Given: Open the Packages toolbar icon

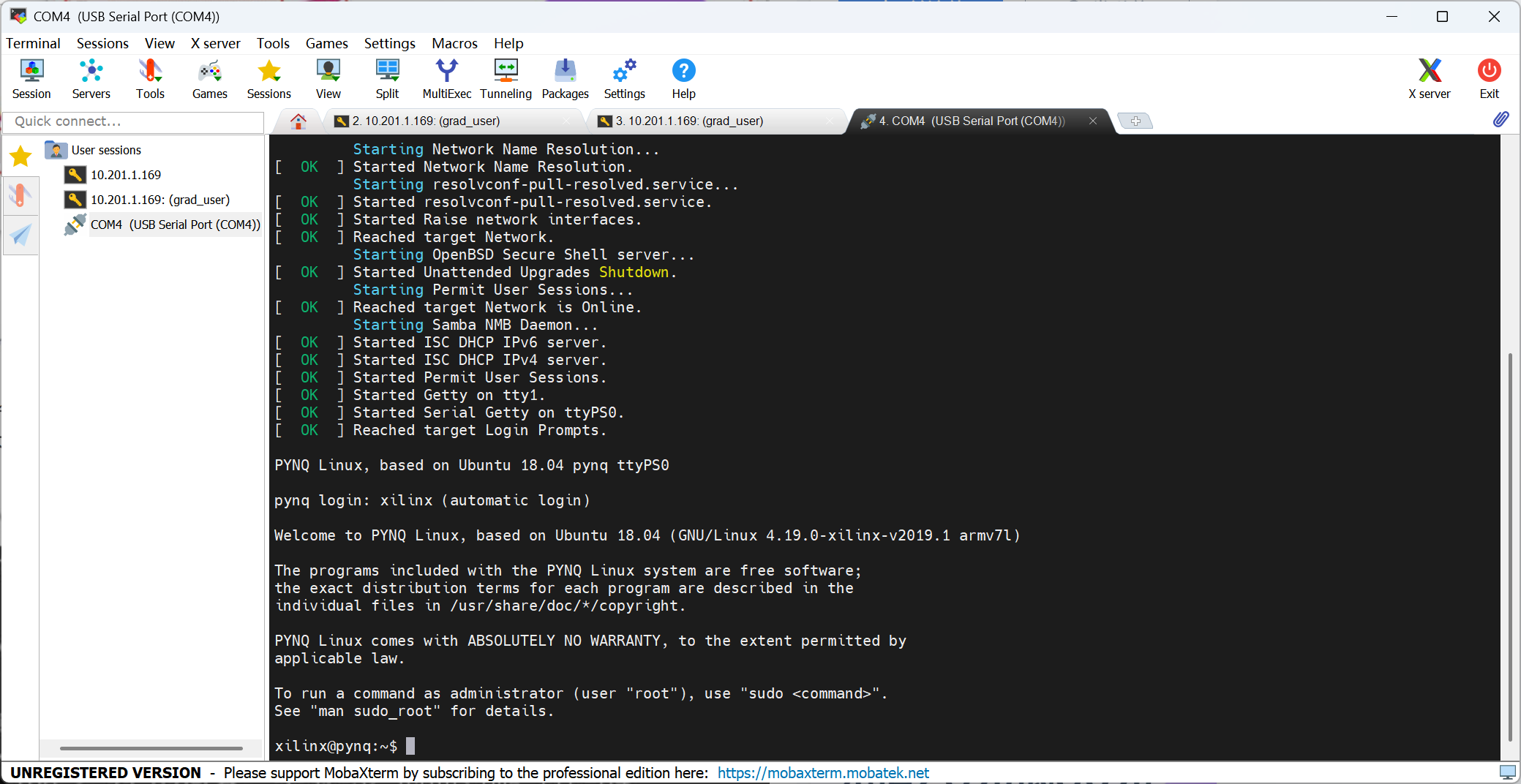Looking at the screenshot, I should [565, 79].
